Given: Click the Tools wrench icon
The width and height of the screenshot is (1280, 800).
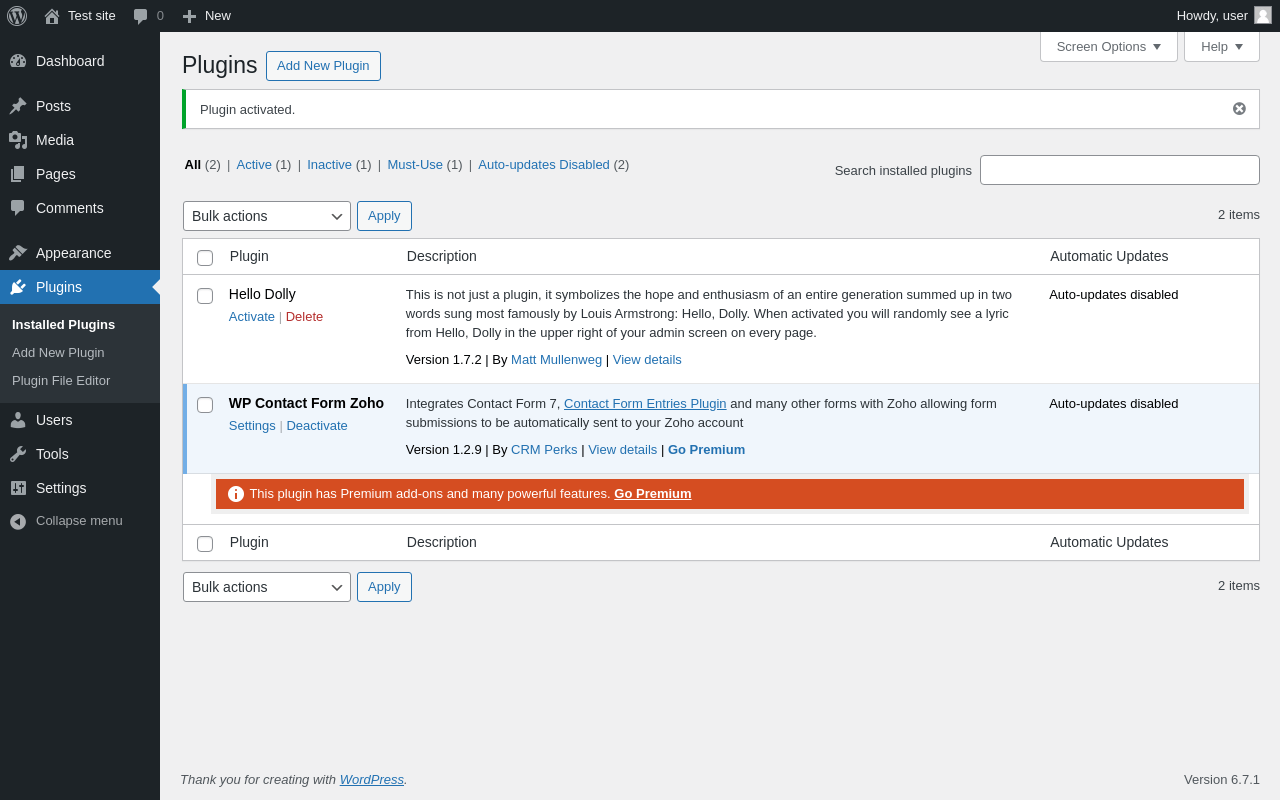Looking at the screenshot, I should (18, 454).
